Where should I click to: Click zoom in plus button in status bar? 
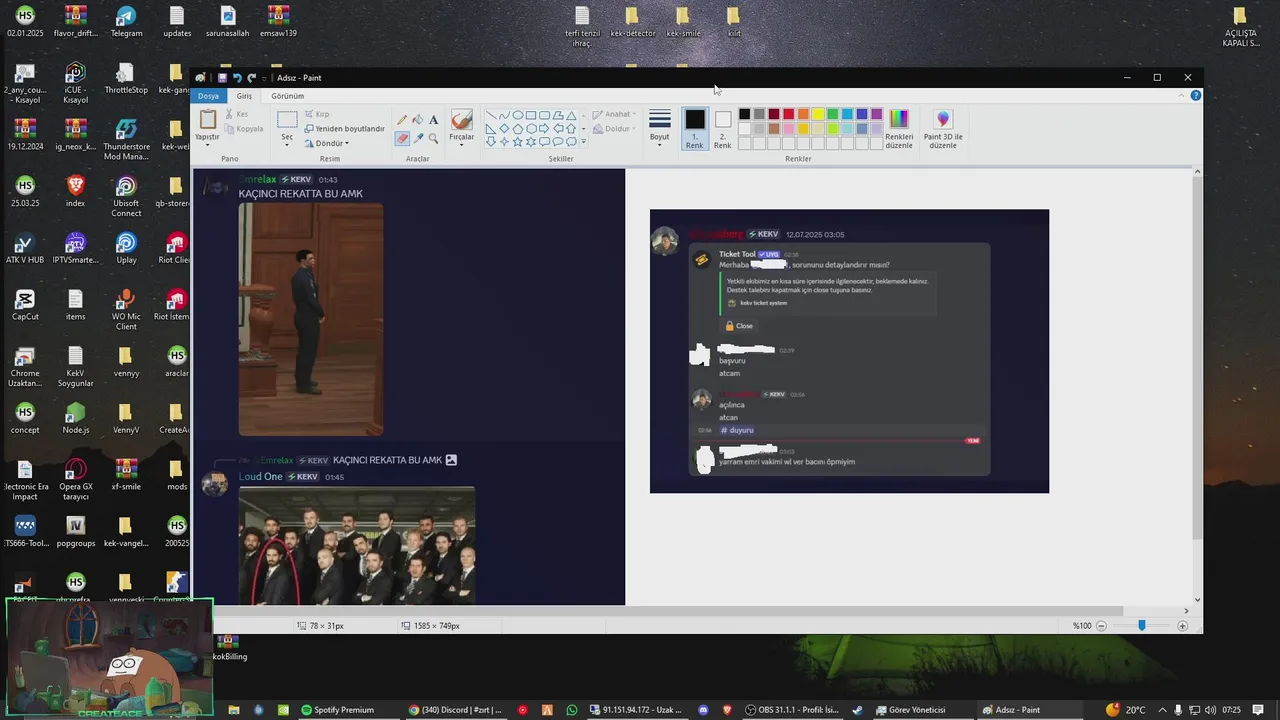1182,626
